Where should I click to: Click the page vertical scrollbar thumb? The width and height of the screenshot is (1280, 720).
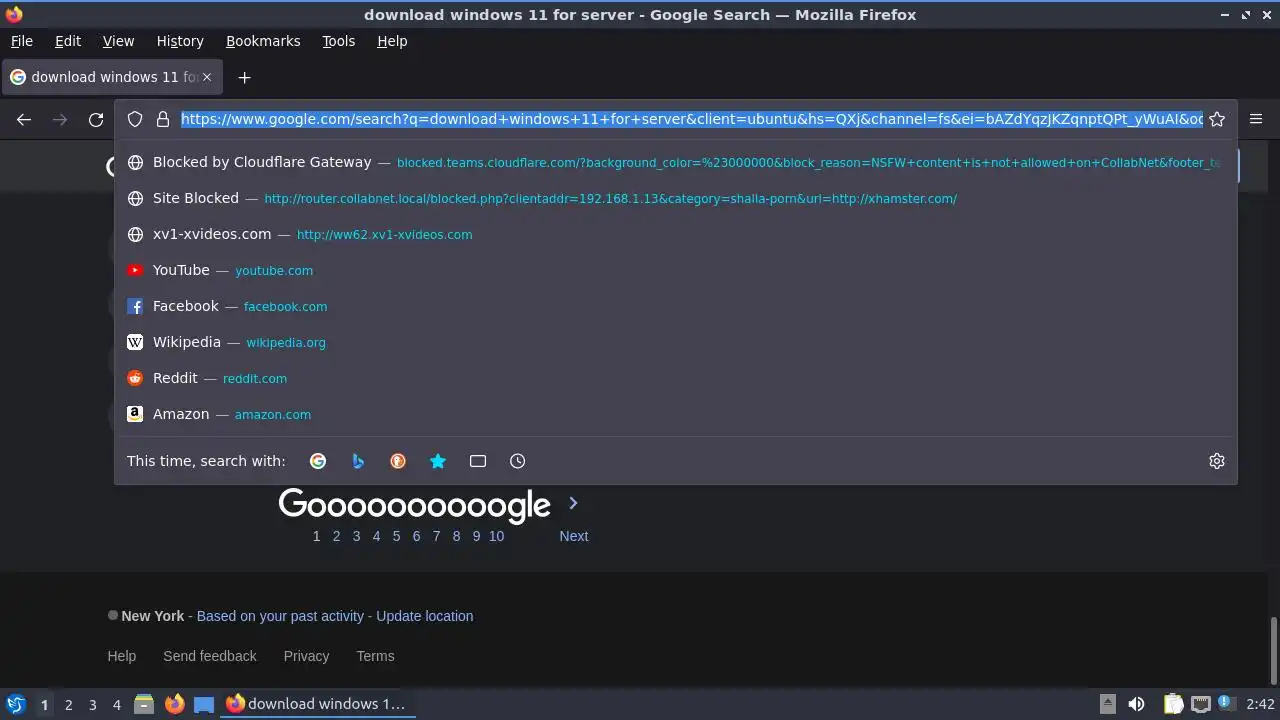click(x=1273, y=650)
